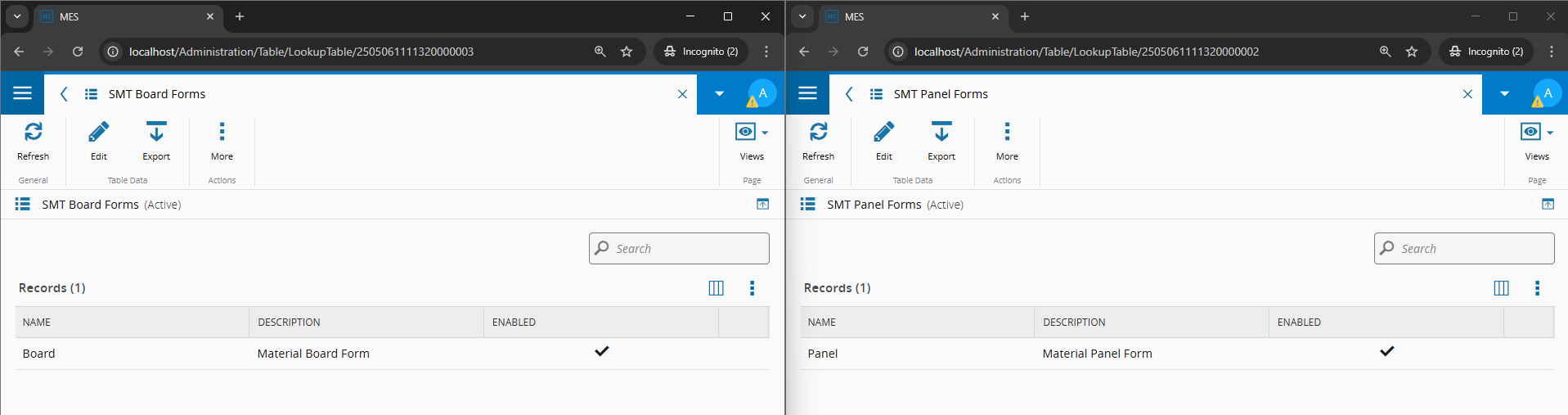Bookmark the SMT Panel Forms page star

(x=1412, y=52)
